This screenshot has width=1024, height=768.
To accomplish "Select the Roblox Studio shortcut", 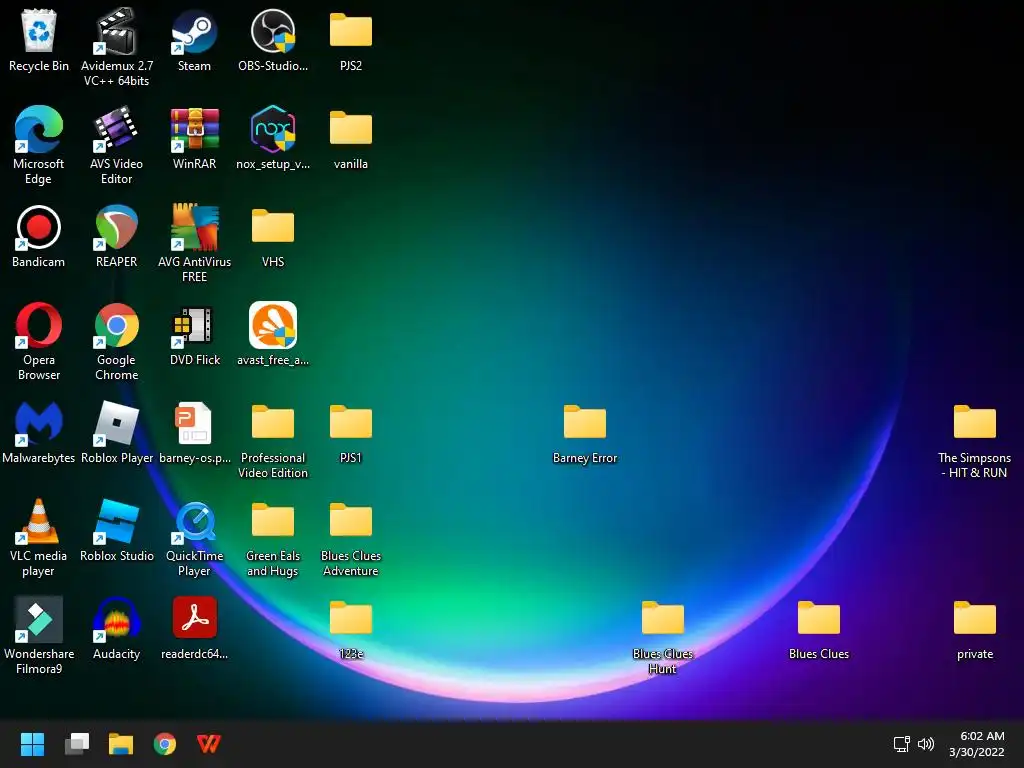I will coord(116,521).
